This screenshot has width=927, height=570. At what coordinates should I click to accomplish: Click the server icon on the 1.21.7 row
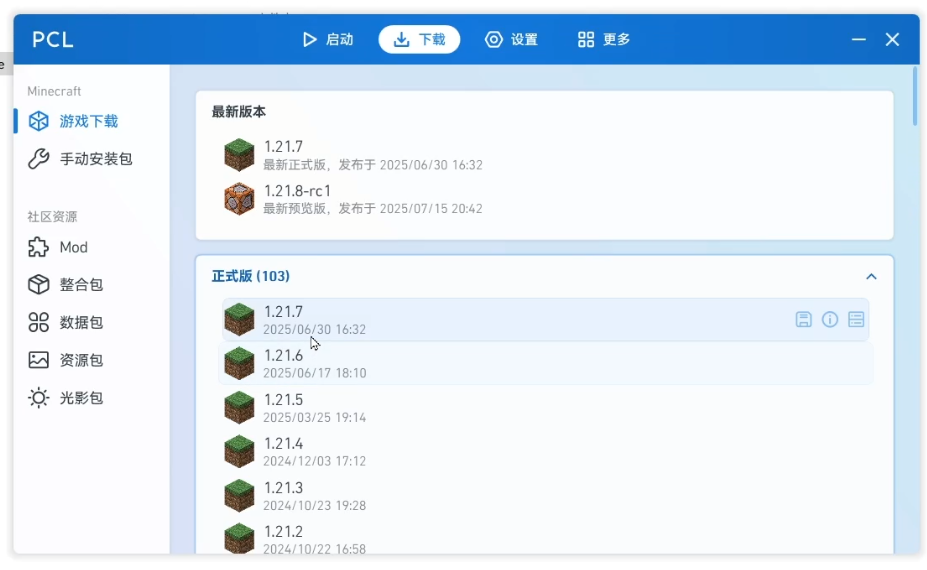(x=856, y=320)
